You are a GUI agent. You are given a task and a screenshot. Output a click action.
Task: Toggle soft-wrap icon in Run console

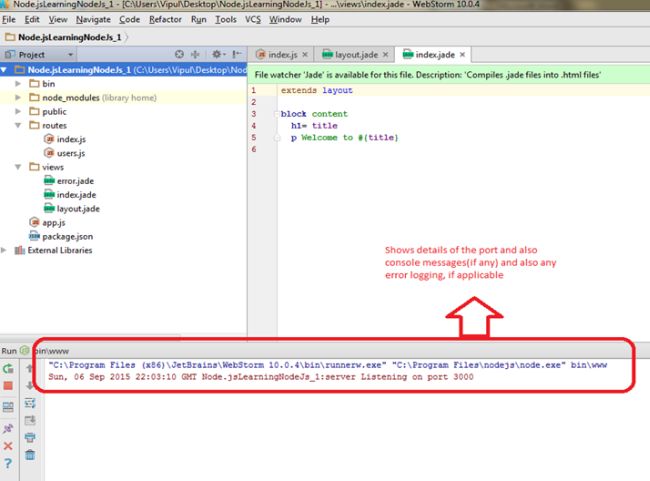[x=30, y=403]
